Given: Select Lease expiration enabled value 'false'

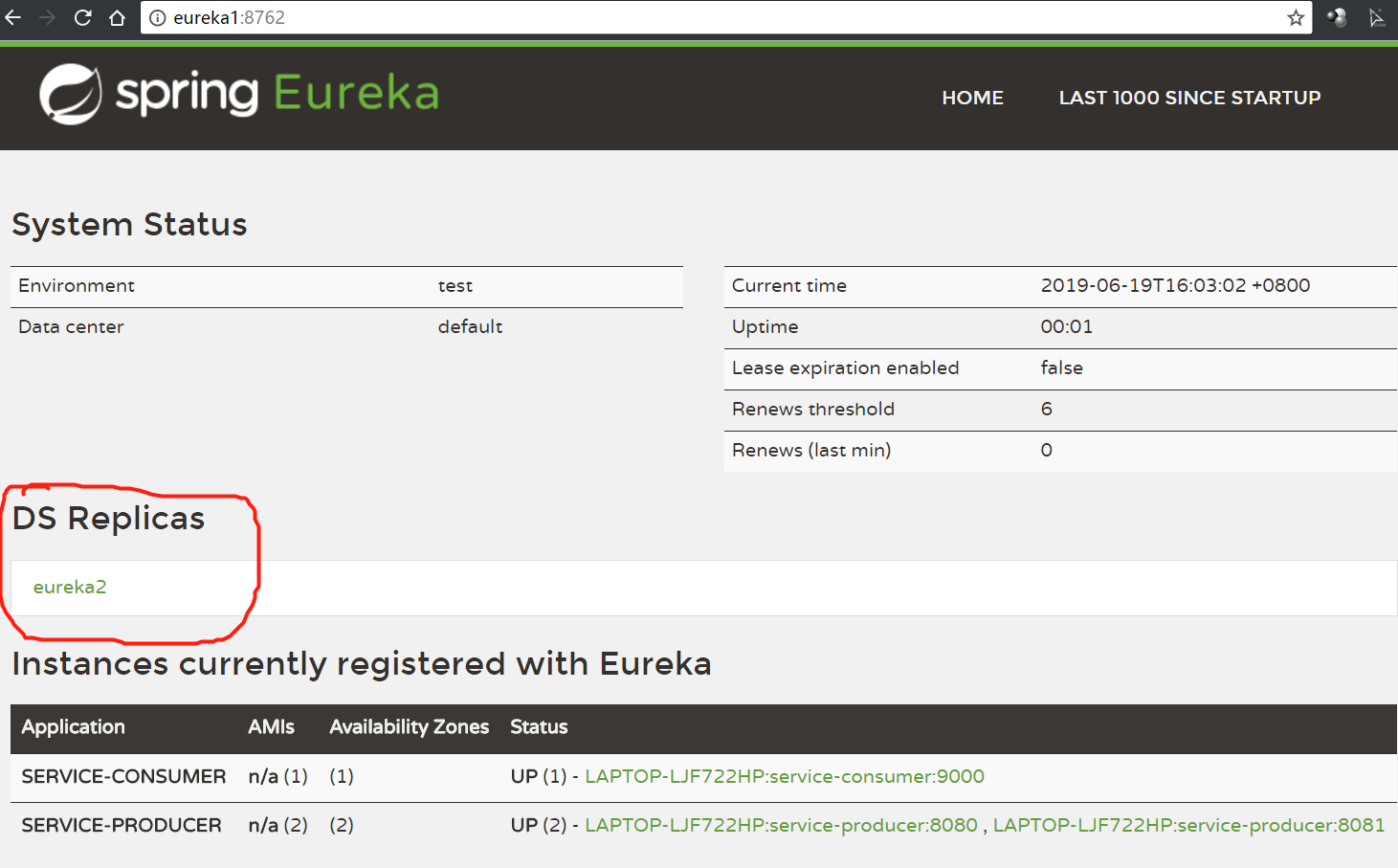Looking at the screenshot, I should point(1061,367).
